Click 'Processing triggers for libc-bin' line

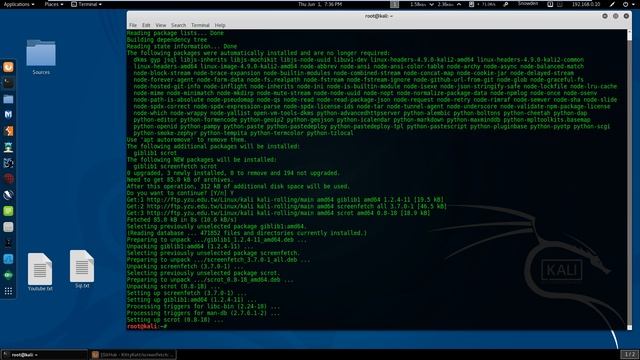[x=203, y=307]
